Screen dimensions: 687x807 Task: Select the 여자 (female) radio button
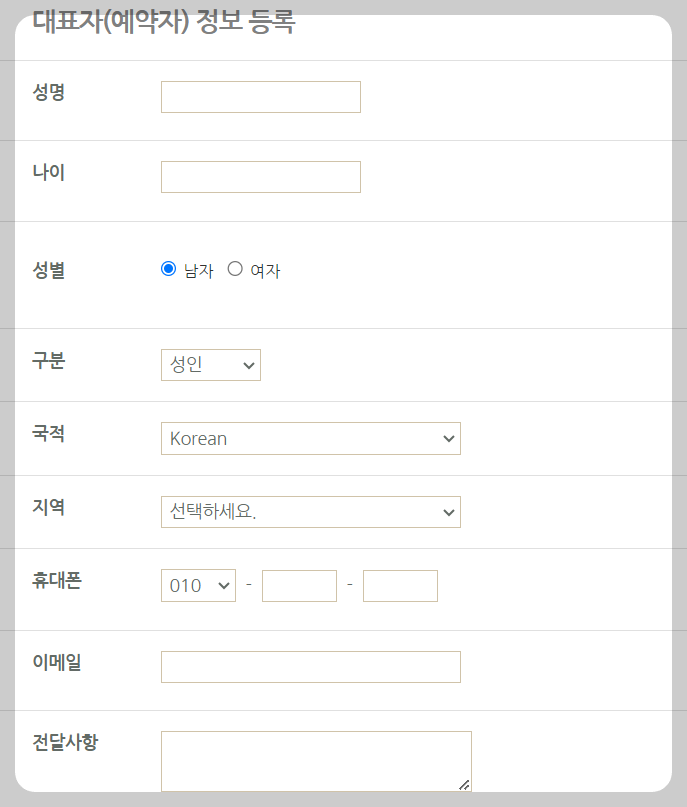coord(235,267)
